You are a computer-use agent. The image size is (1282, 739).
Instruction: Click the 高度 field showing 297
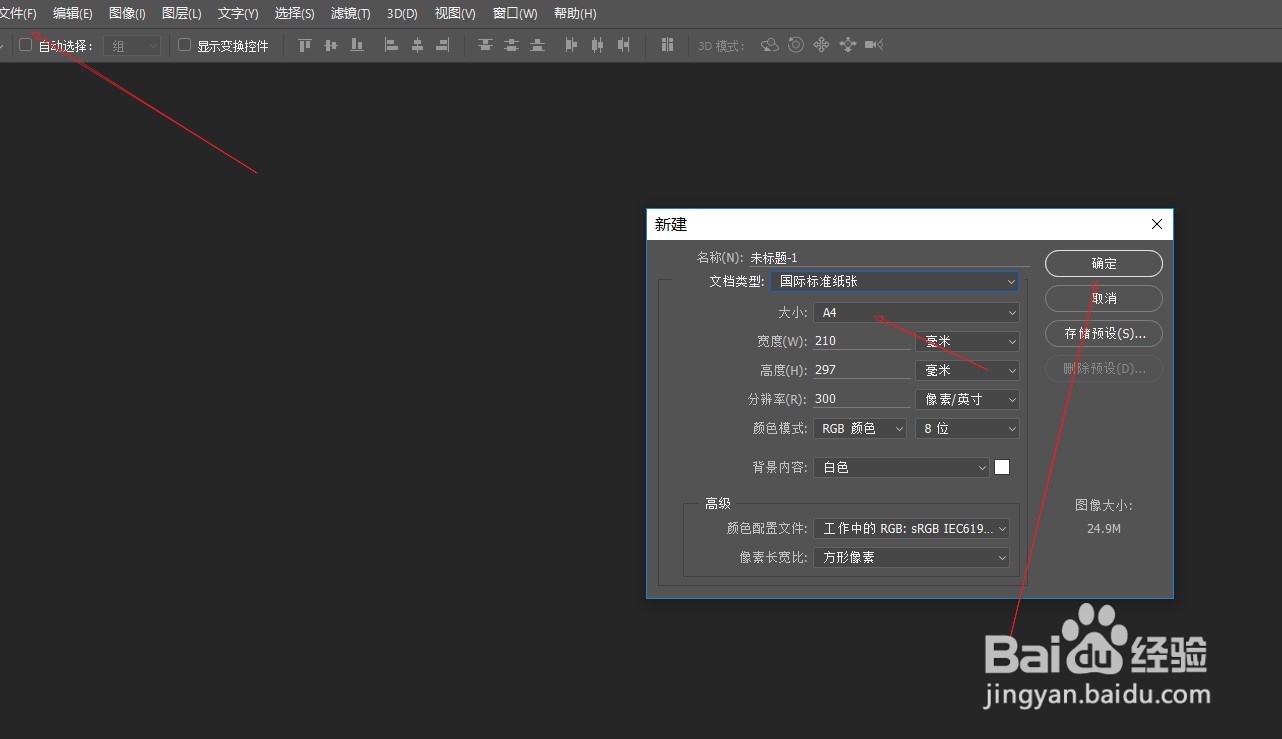pos(862,370)
